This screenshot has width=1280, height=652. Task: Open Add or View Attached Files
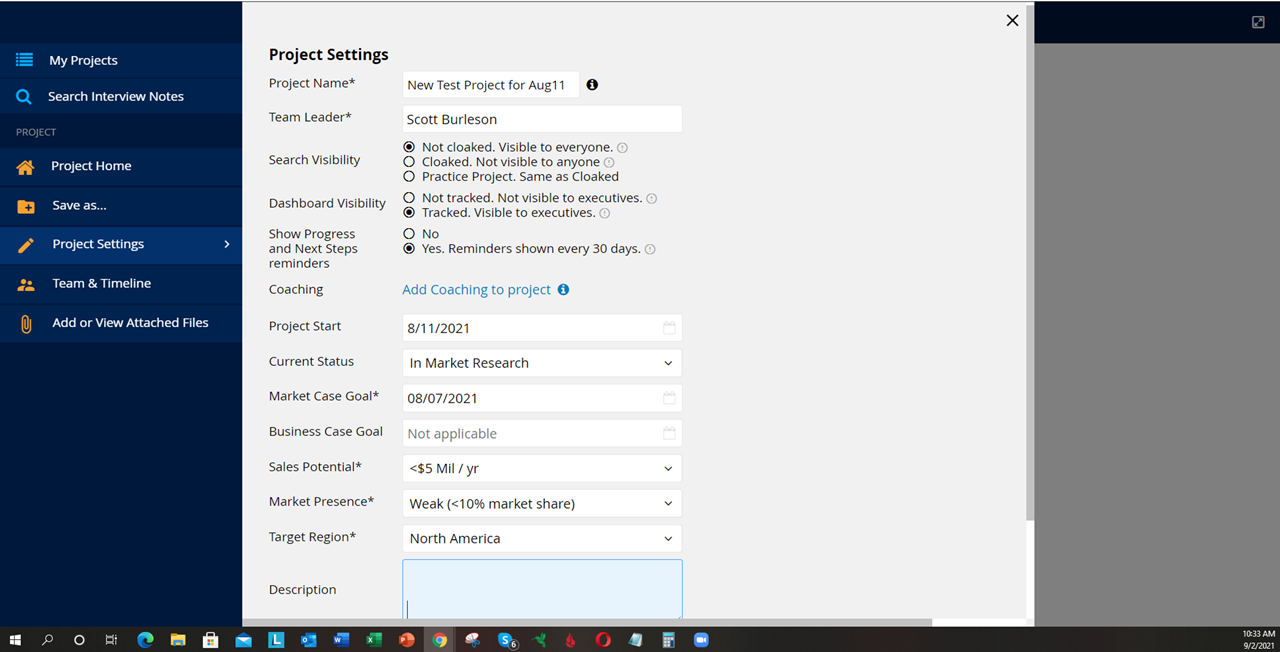tap(121, 323)
